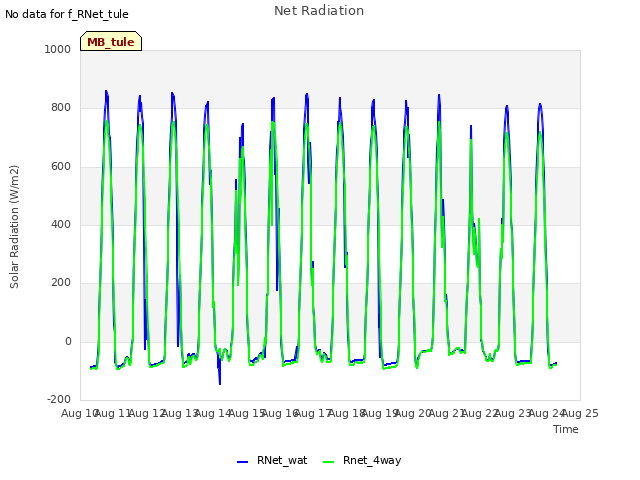Click the green Rnet_4way legend swatch
The height and width of the screenshot is (480, 640).
[x=328, y=462]
